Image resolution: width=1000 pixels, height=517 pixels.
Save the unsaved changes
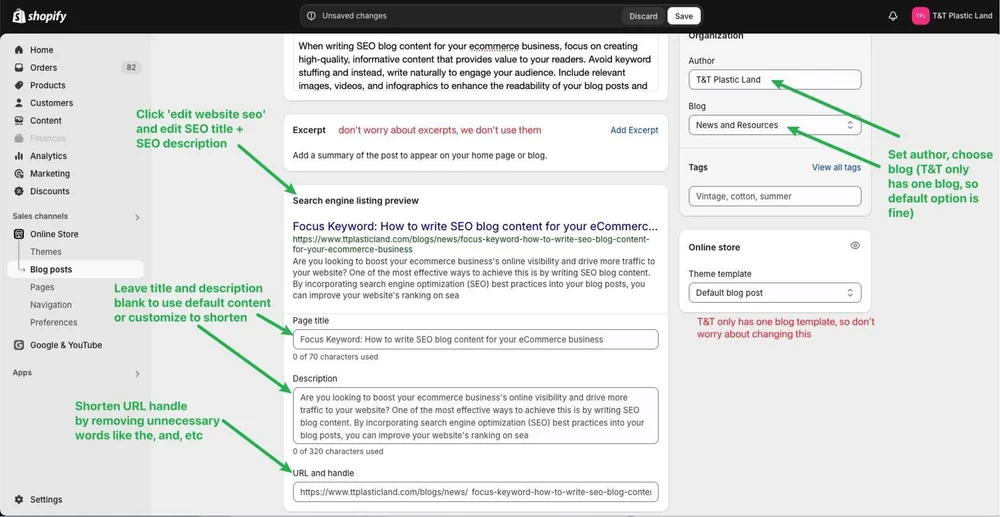coord(684,16)
